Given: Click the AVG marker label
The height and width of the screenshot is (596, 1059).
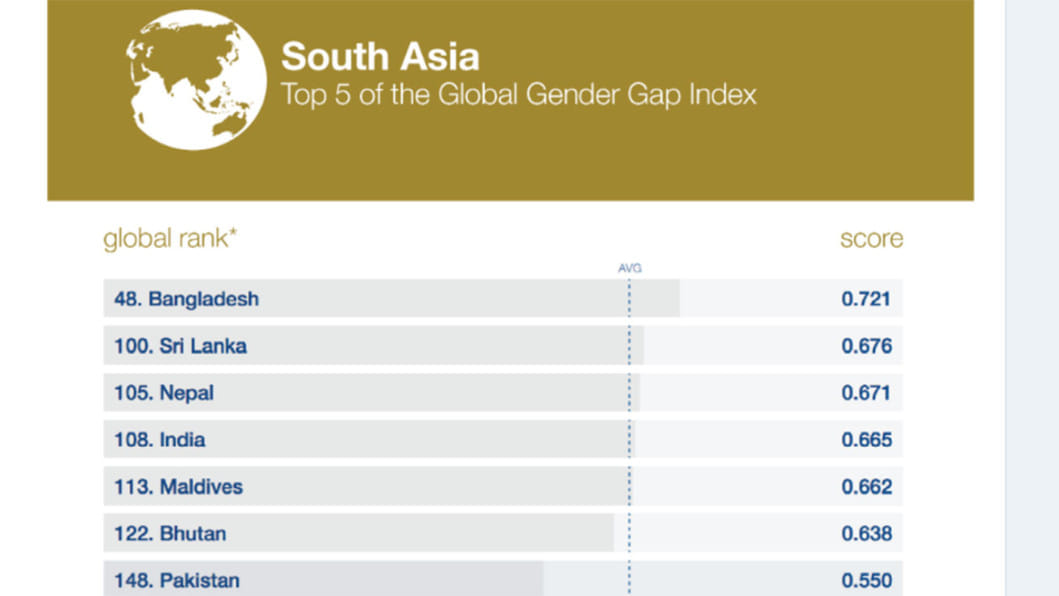Looking at the screenshot, I should click(629, 268).
